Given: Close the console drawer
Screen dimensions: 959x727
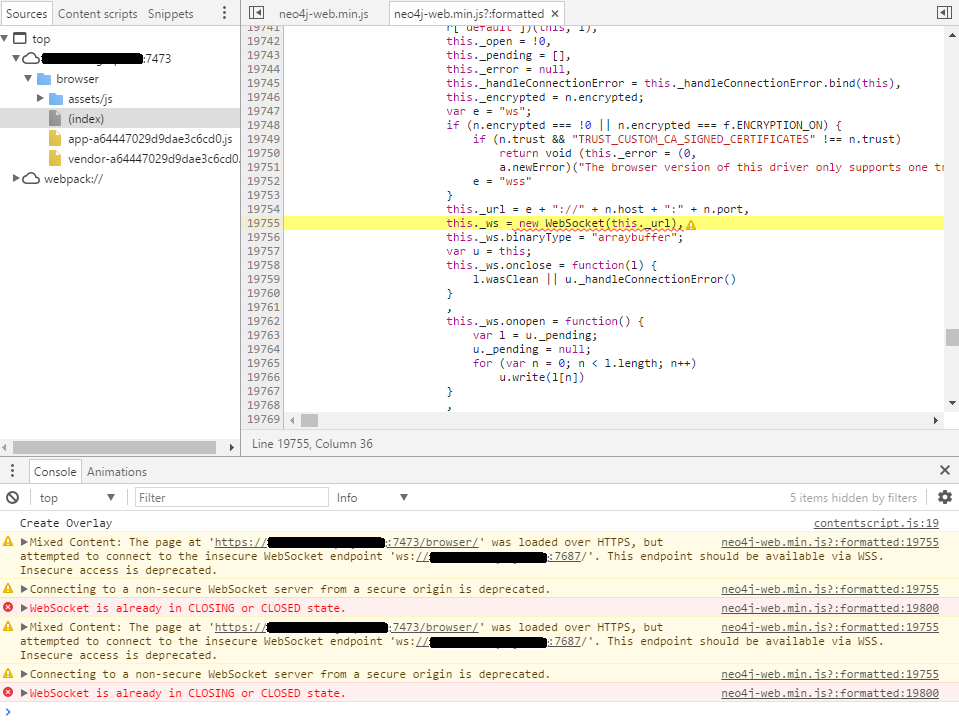Looking at the screenshot, I should [944, 470].
